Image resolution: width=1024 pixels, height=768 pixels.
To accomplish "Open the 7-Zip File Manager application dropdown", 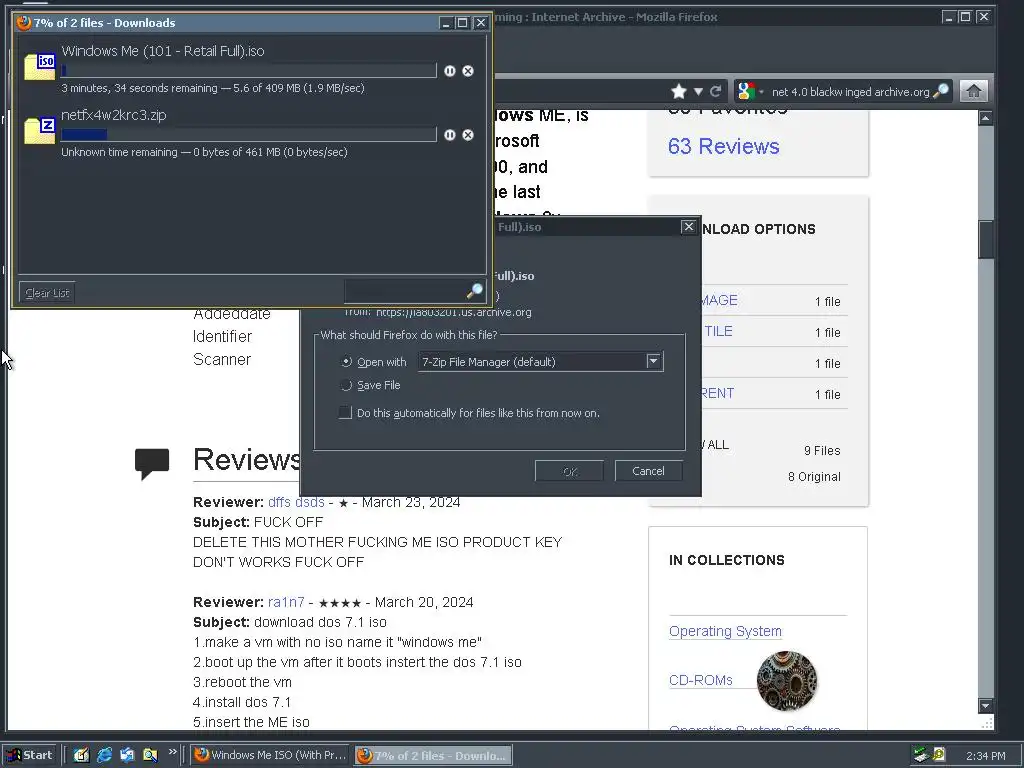I will click(x=653, y=361).
